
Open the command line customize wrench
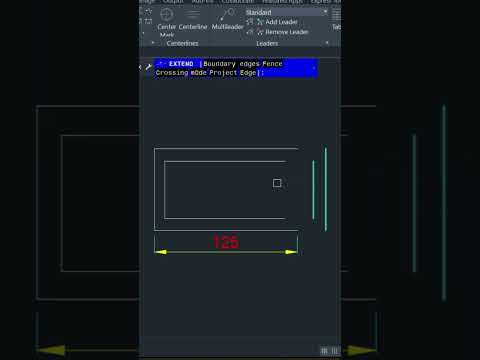coord(149,67)
